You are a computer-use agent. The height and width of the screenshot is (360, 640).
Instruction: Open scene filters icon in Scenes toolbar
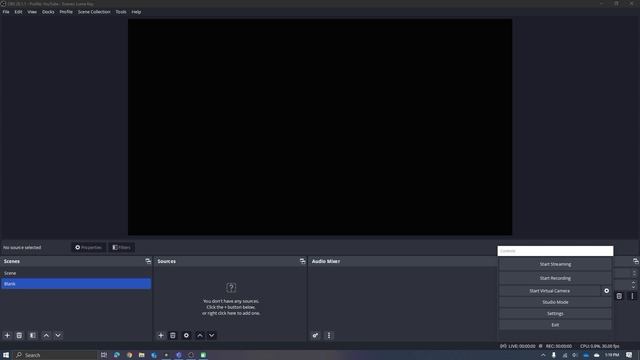(33, 335)
